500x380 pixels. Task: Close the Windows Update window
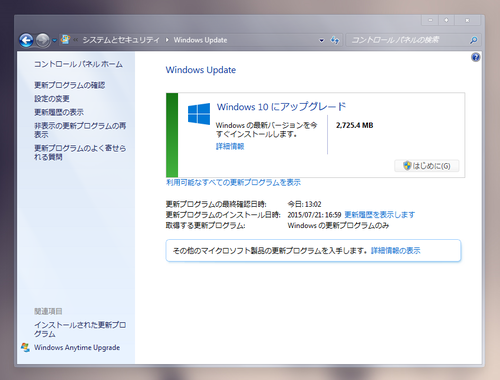coord(467,20)
